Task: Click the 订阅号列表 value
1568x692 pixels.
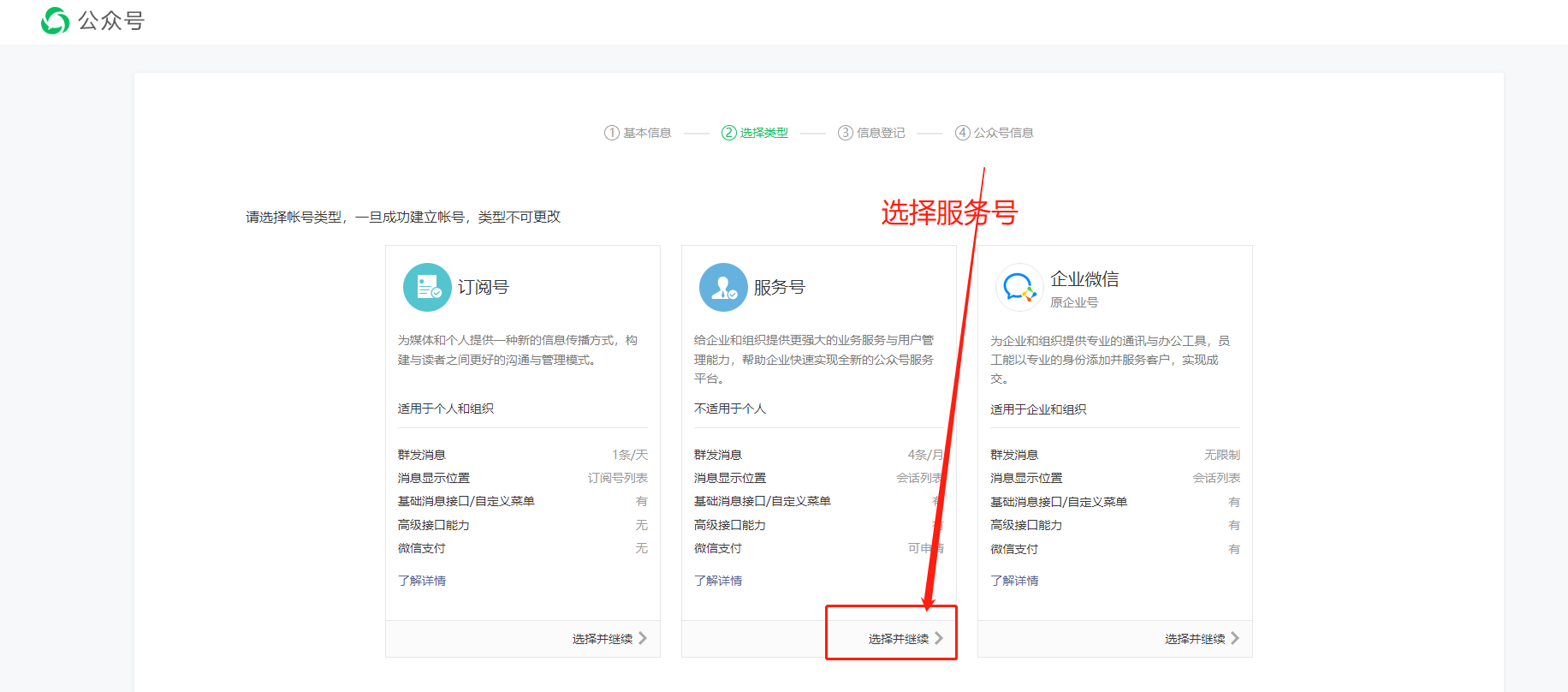Action: tap(618, 478)
